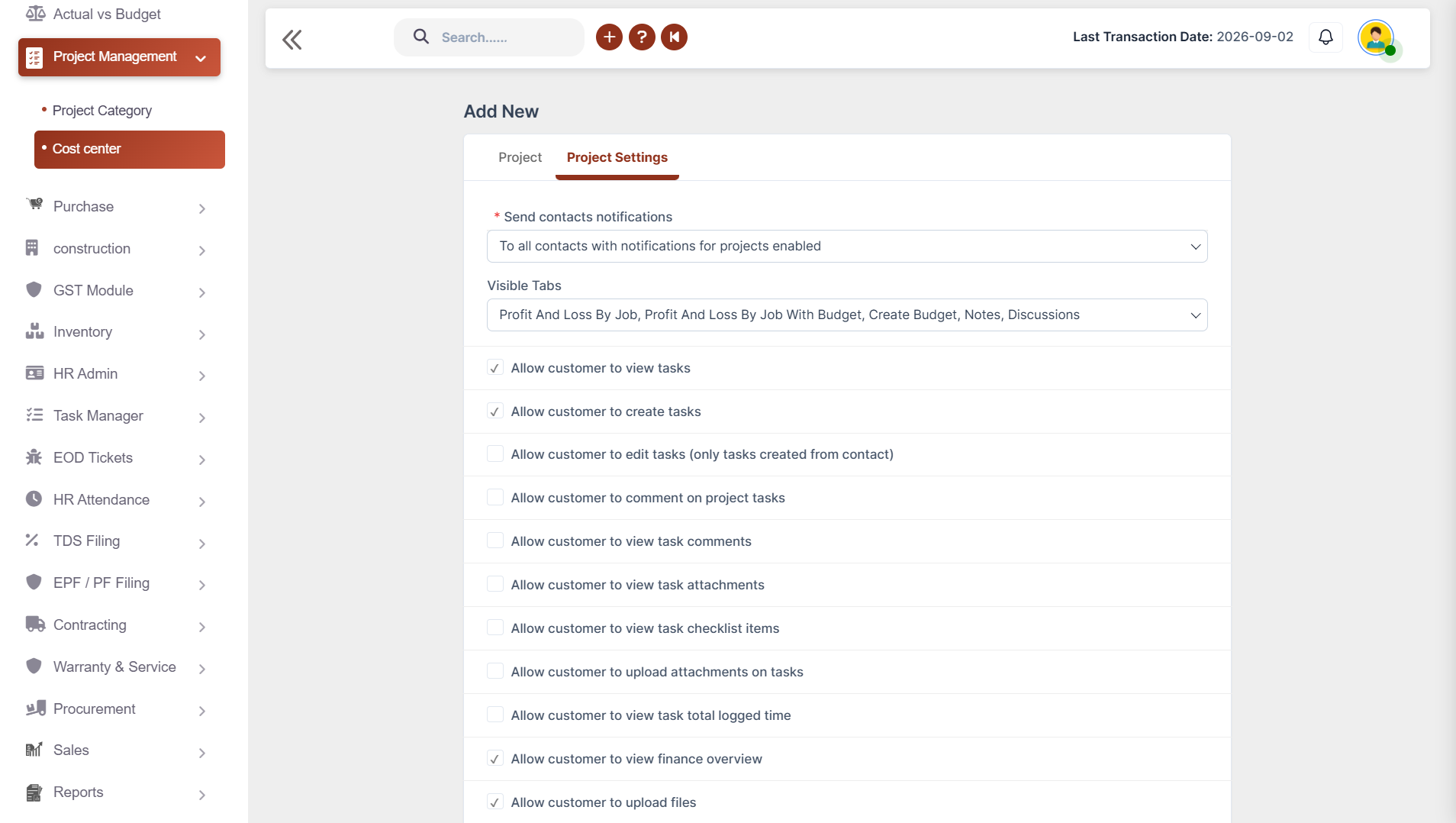The height and width of the screenshot is (823, 1456).
Task: Open user profile avatar
Action: point(1376,37)
